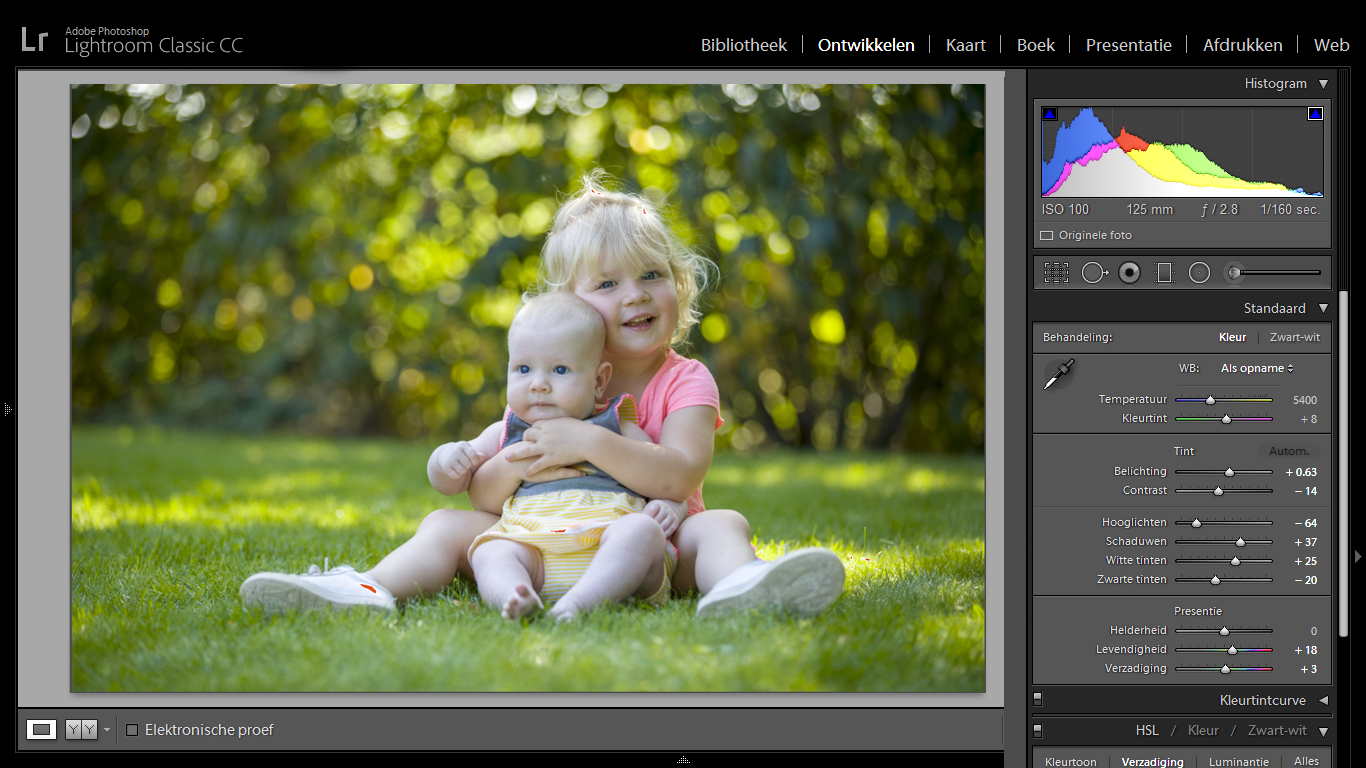Screen dimensions: 1366x768
Task: Click the Kleurtint slider handle
Action: point(1226,419)
